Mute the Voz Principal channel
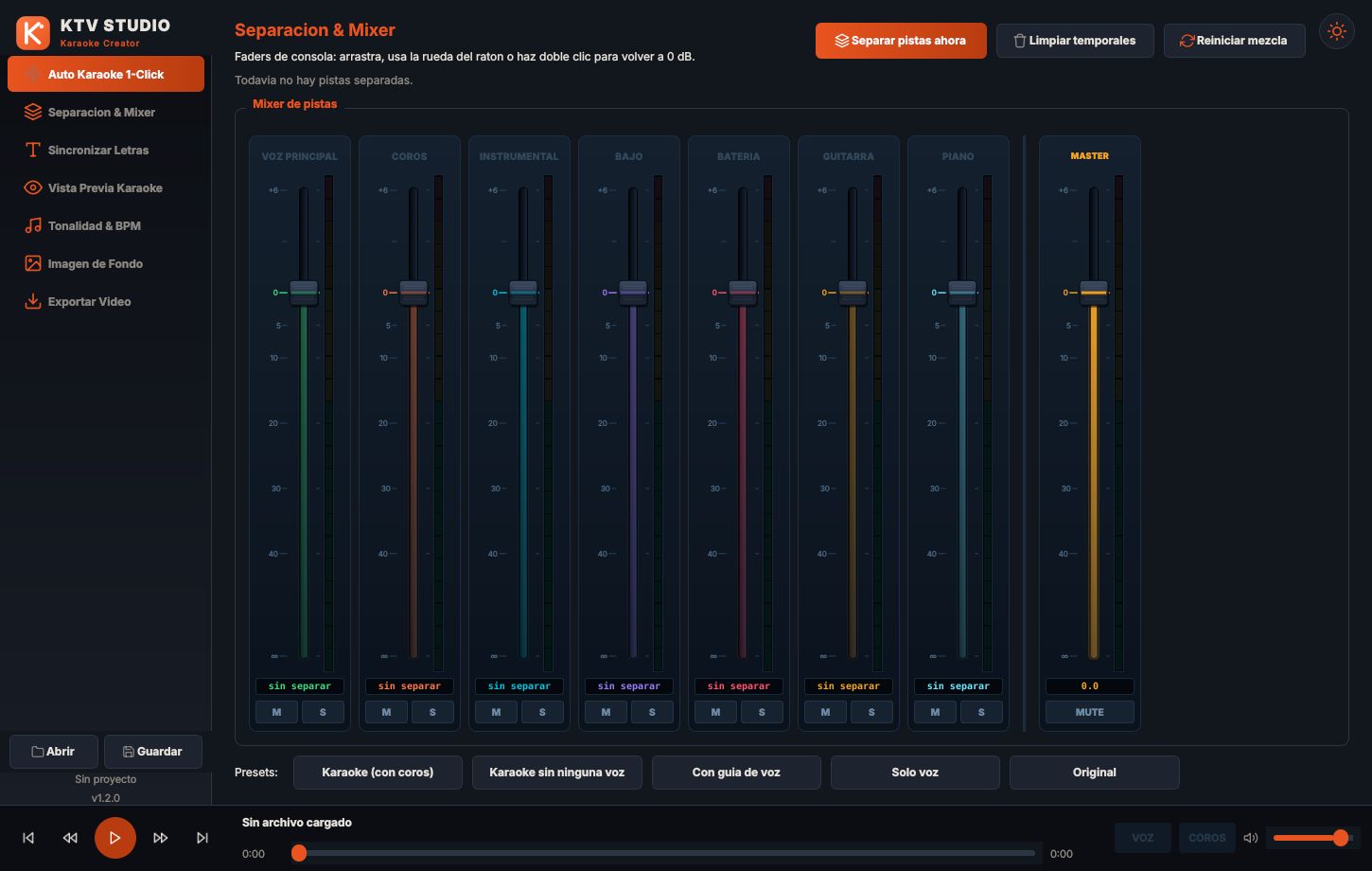This screenshot has width=1372, height=871. pos(276,712)
